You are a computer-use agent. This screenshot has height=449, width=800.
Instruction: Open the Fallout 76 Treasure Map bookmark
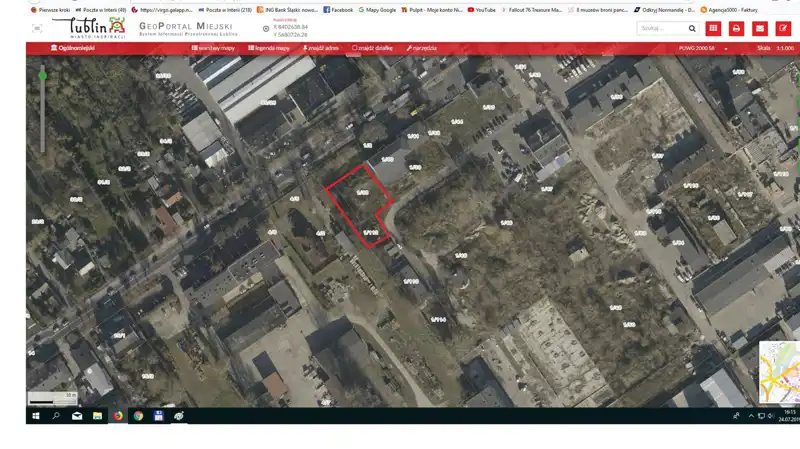click(x=531, y=10)
